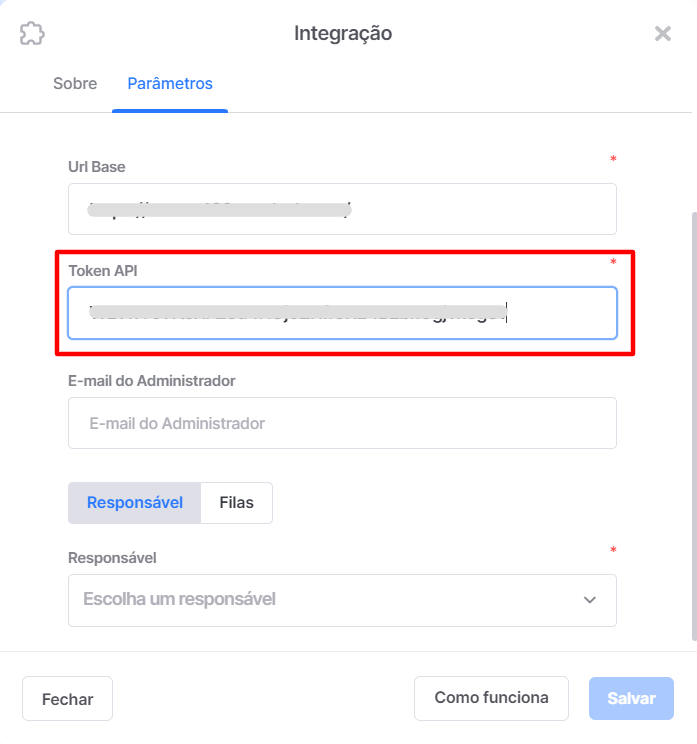
Task: Save the parameters with Salvar
Action: (x=631, y=698)
